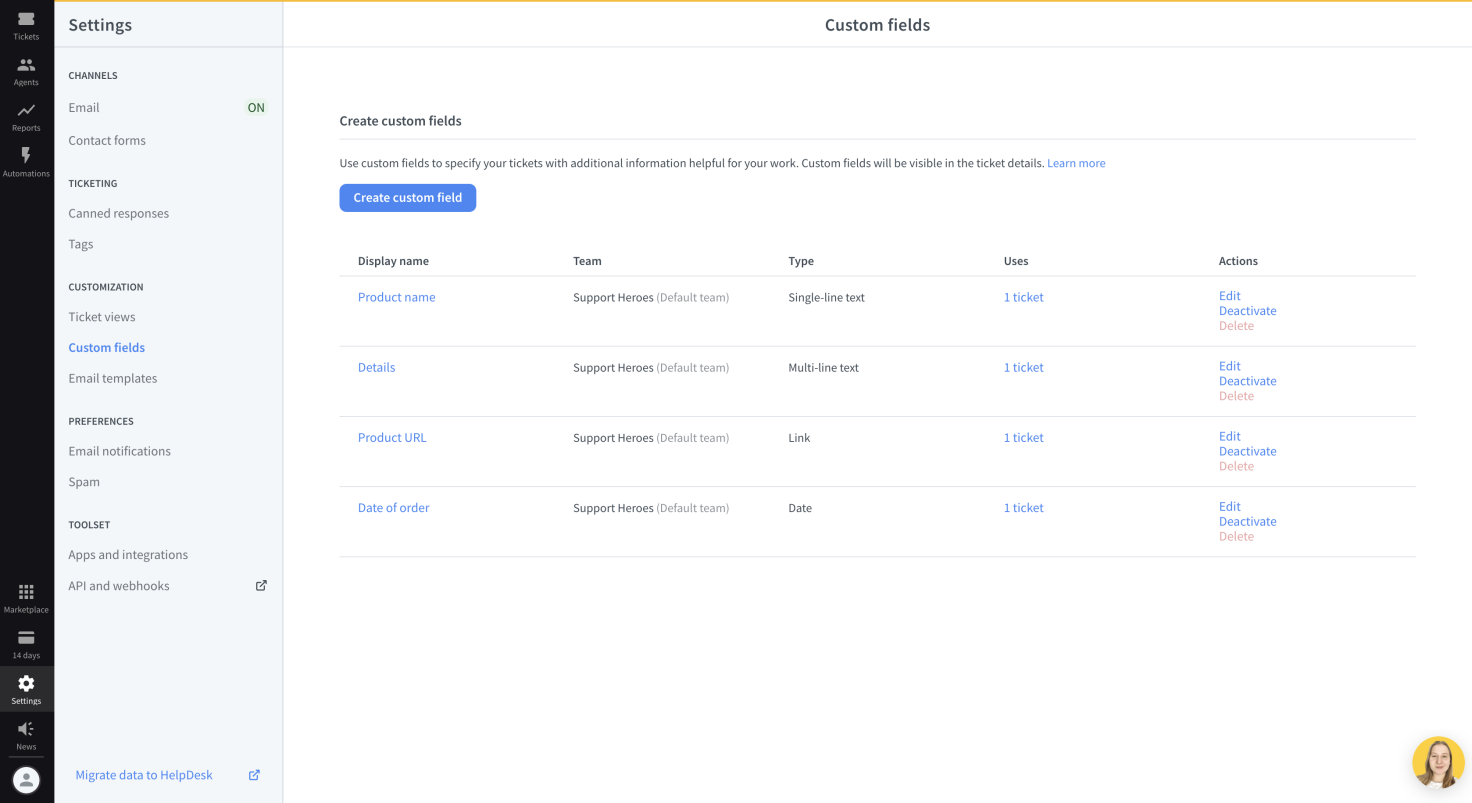Screen dimensions: 1472x803
Task: View 1 ticket for Details
Action: coord(1024,367)
